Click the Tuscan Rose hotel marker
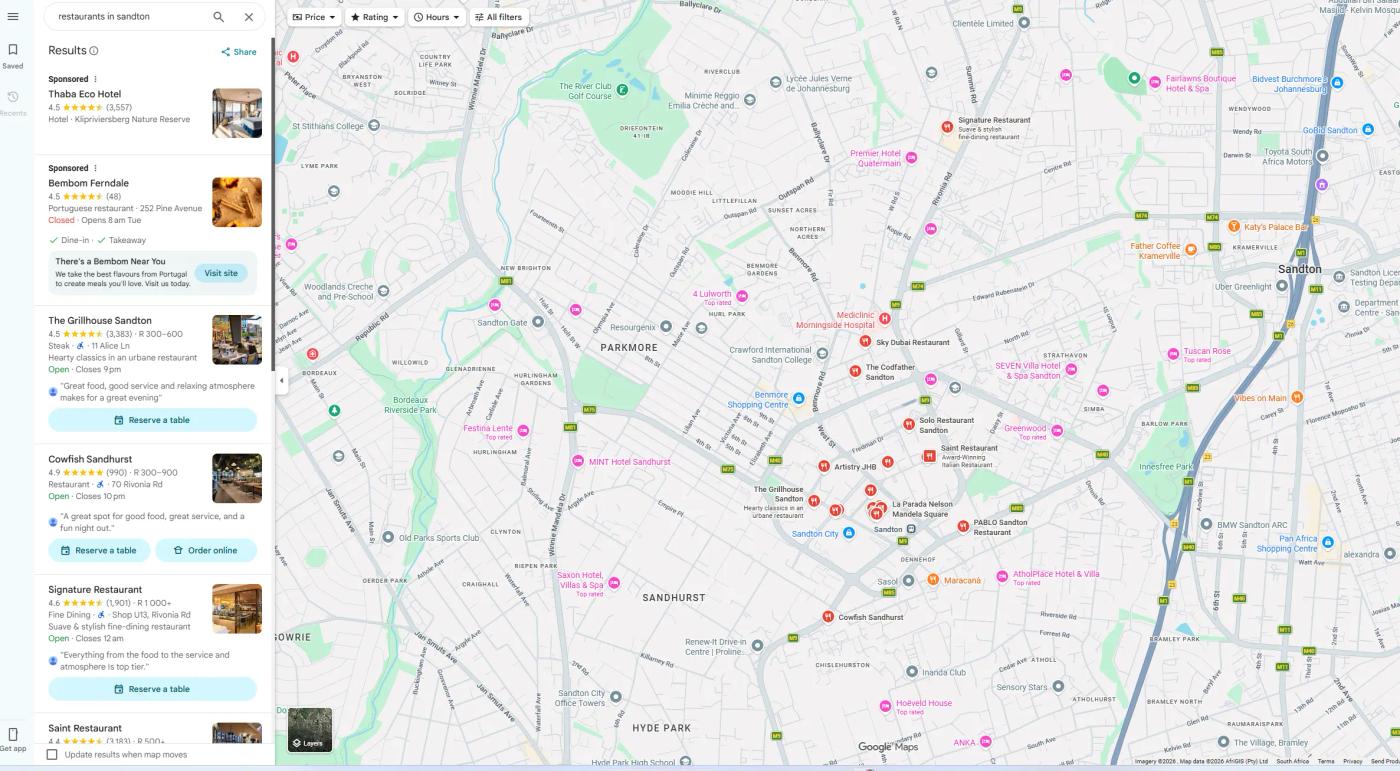 pos(1173,354)
